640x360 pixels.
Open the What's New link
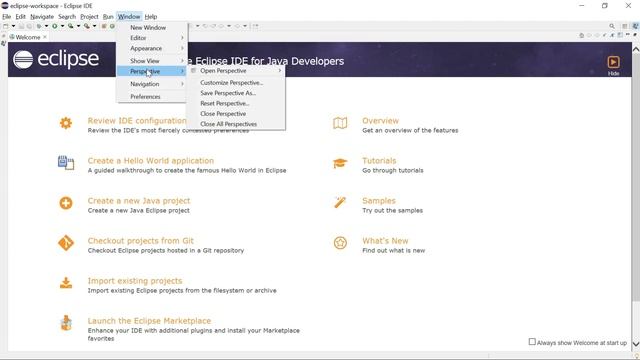(385, 240)
